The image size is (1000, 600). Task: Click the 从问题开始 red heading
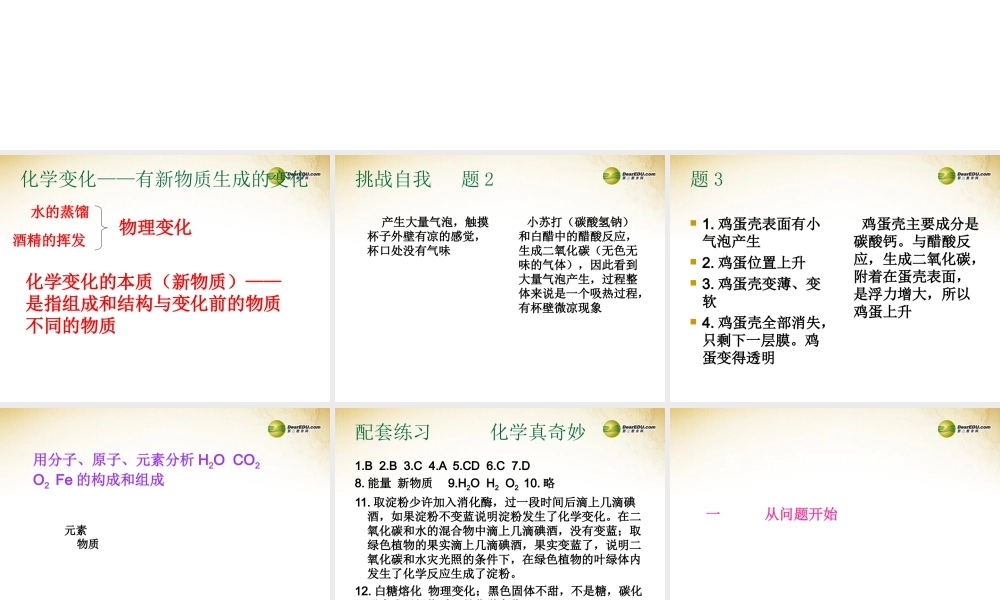click(x=800, y=514)
